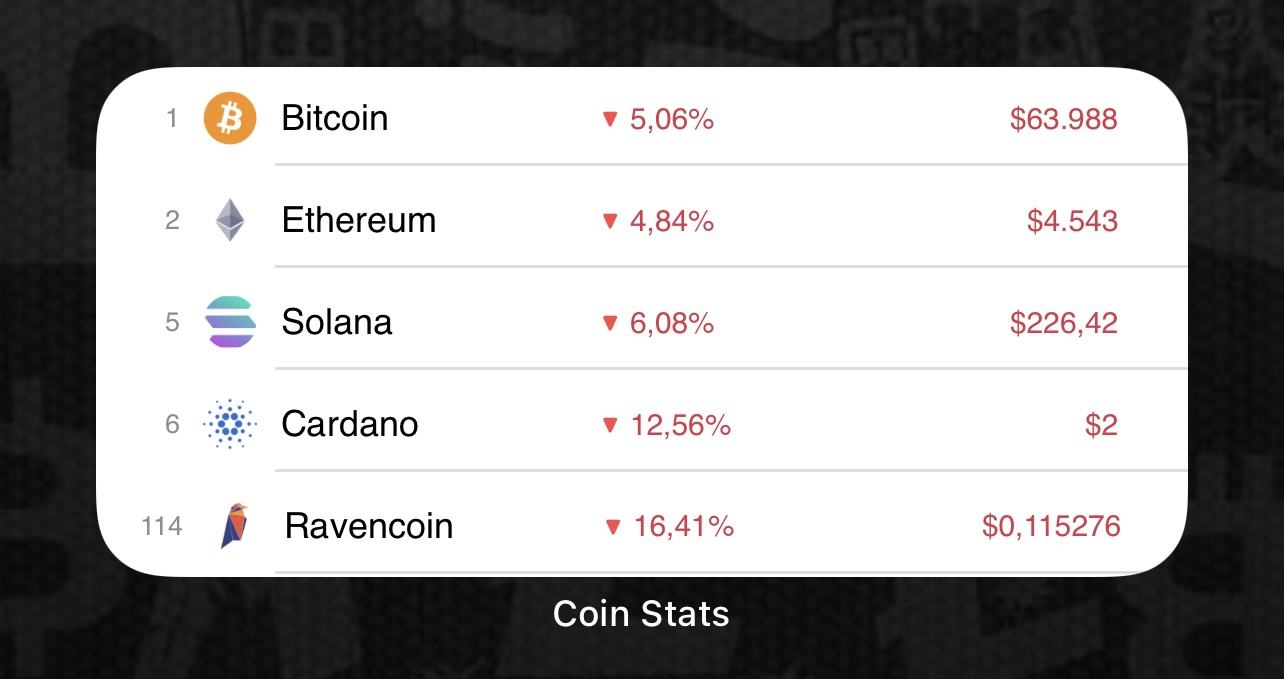Tap the Cardano dotted logo icon
1284x679 pixels.
click(x=230, y=424)
